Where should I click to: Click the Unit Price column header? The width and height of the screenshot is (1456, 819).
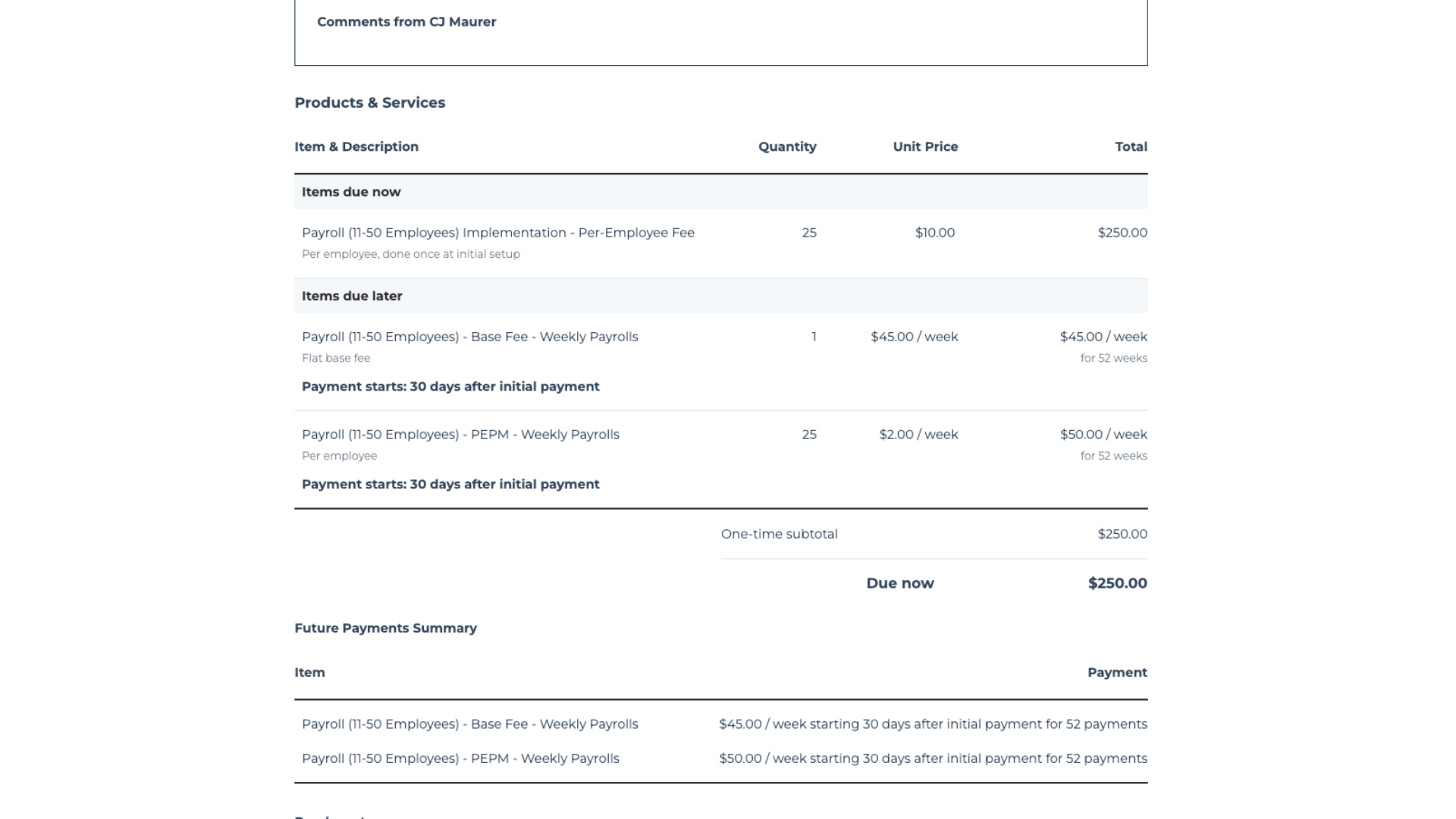(924, 146)
